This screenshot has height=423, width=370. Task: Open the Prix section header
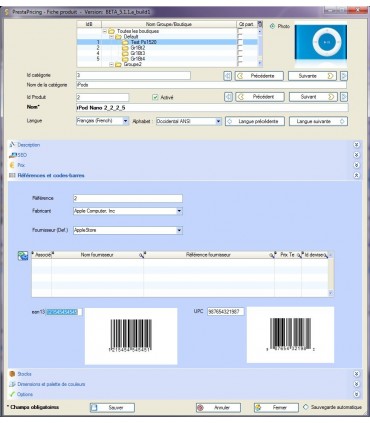click(x=185, y=165)
